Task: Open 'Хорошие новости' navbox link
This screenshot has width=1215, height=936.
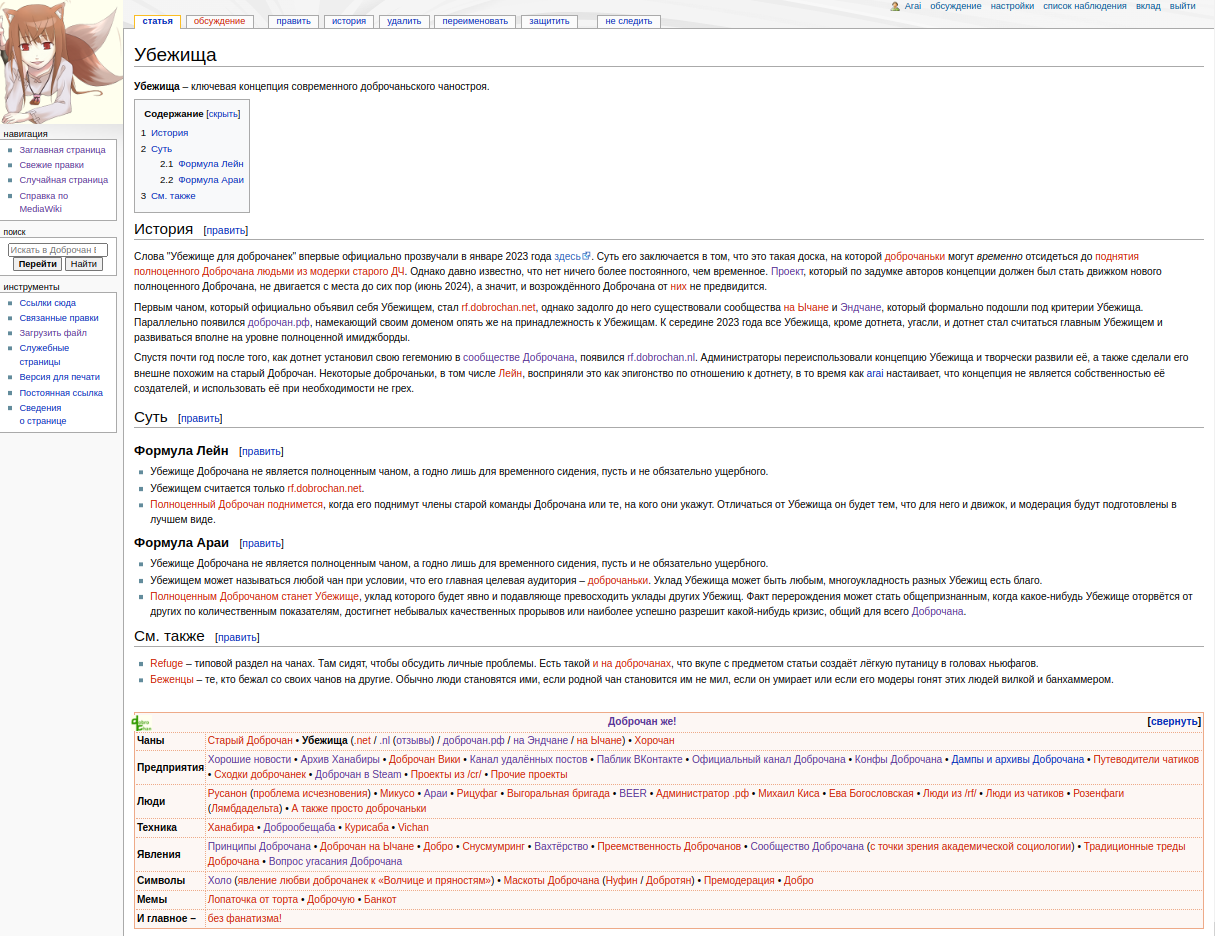Action: click(x=249, y=759)
